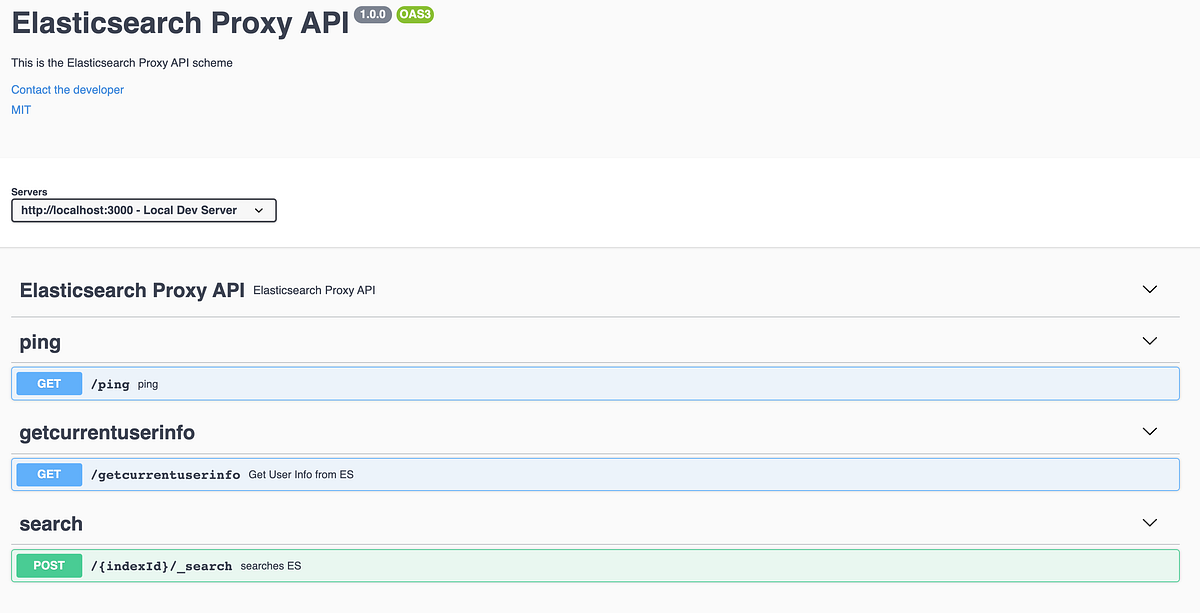
Task: Collapse the getcurrentuserinfo section chevron
Action: pyautogui.click(x=1149, y=432)
